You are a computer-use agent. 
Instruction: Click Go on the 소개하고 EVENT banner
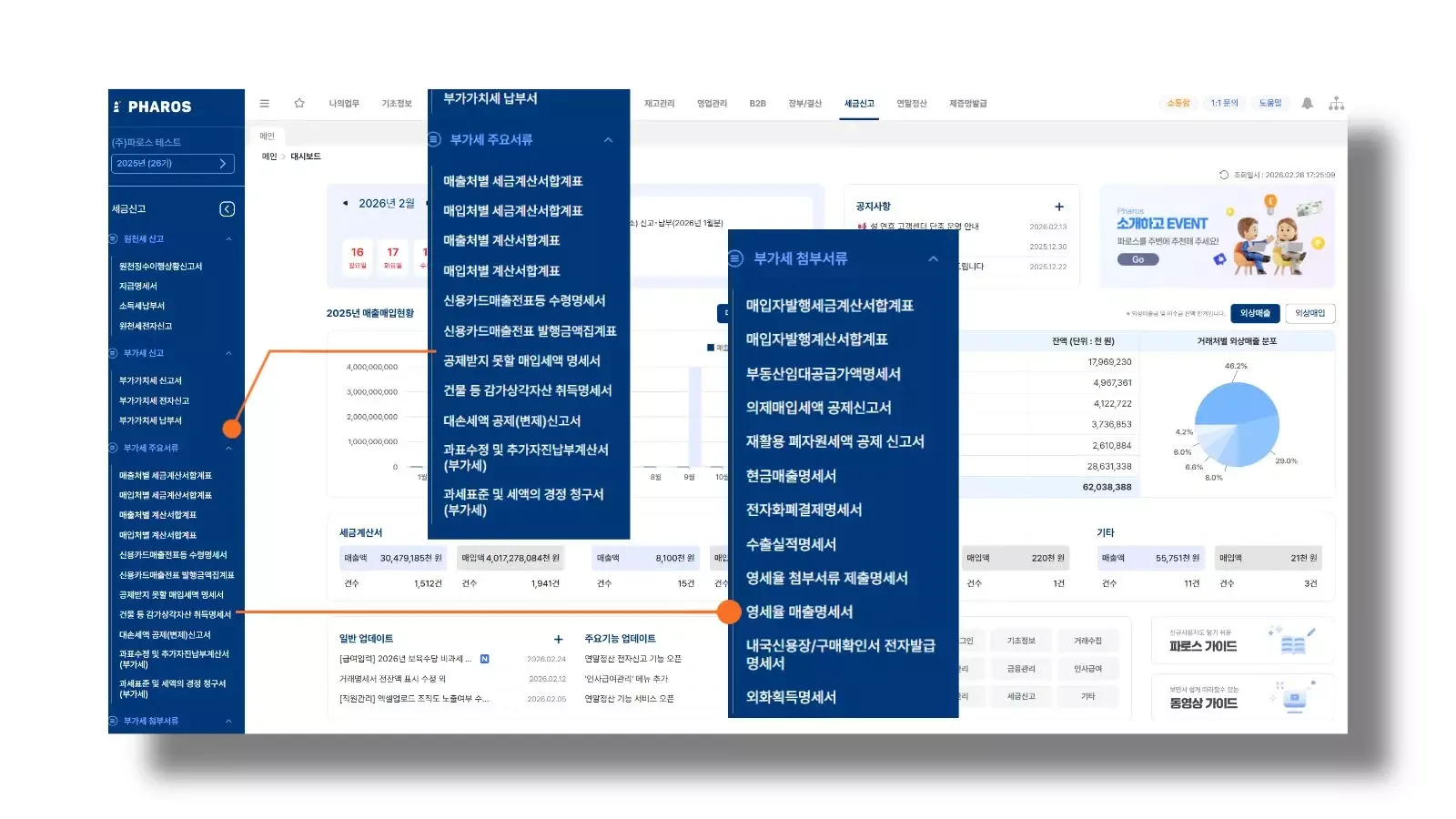tap(1137, 259)
